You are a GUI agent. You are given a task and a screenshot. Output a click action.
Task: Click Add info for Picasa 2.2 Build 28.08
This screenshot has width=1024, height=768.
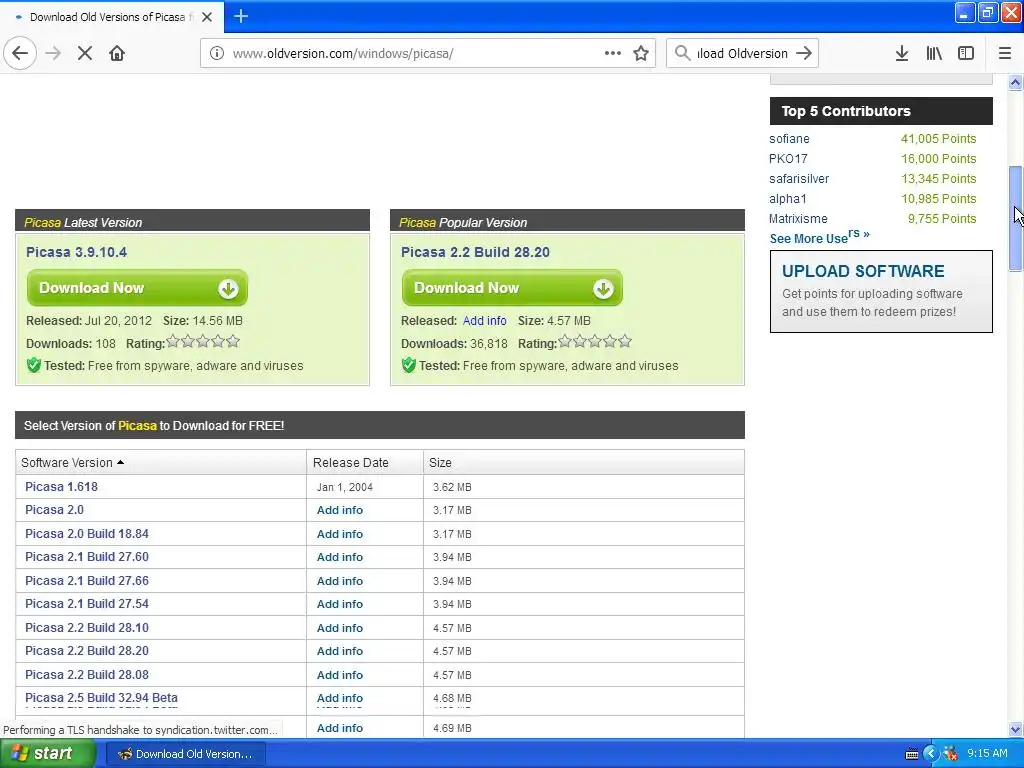coord(340,675)
